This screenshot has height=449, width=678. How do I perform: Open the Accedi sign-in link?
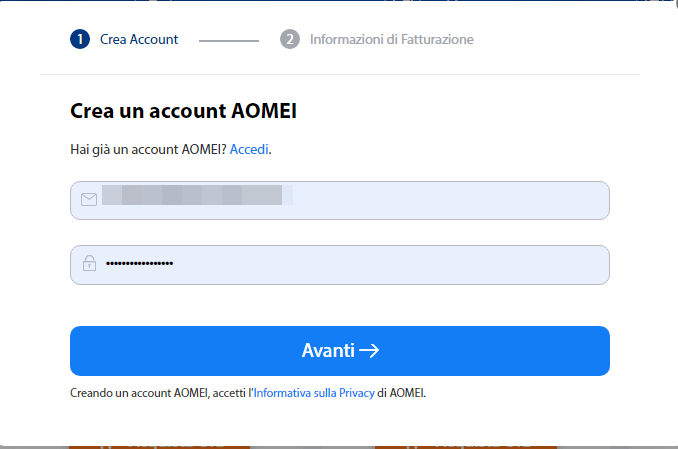pyautogui.click(x=249, y=149)
